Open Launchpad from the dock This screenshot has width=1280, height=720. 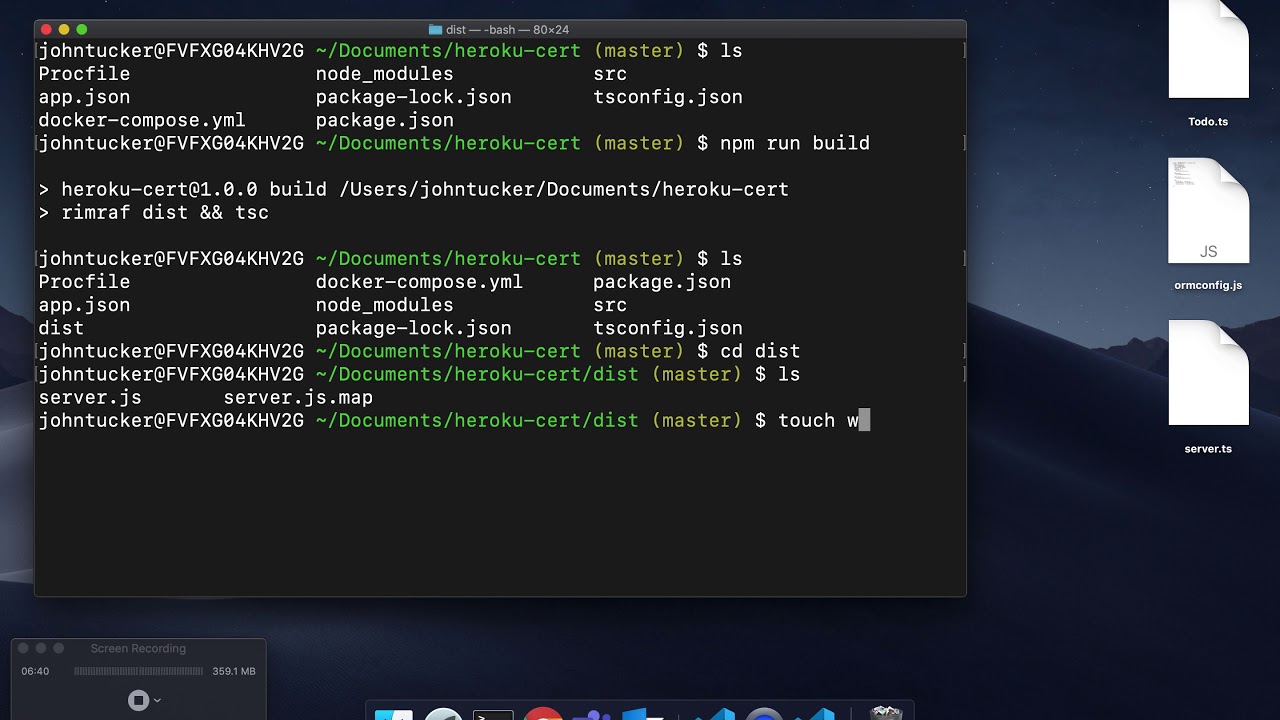443,714
